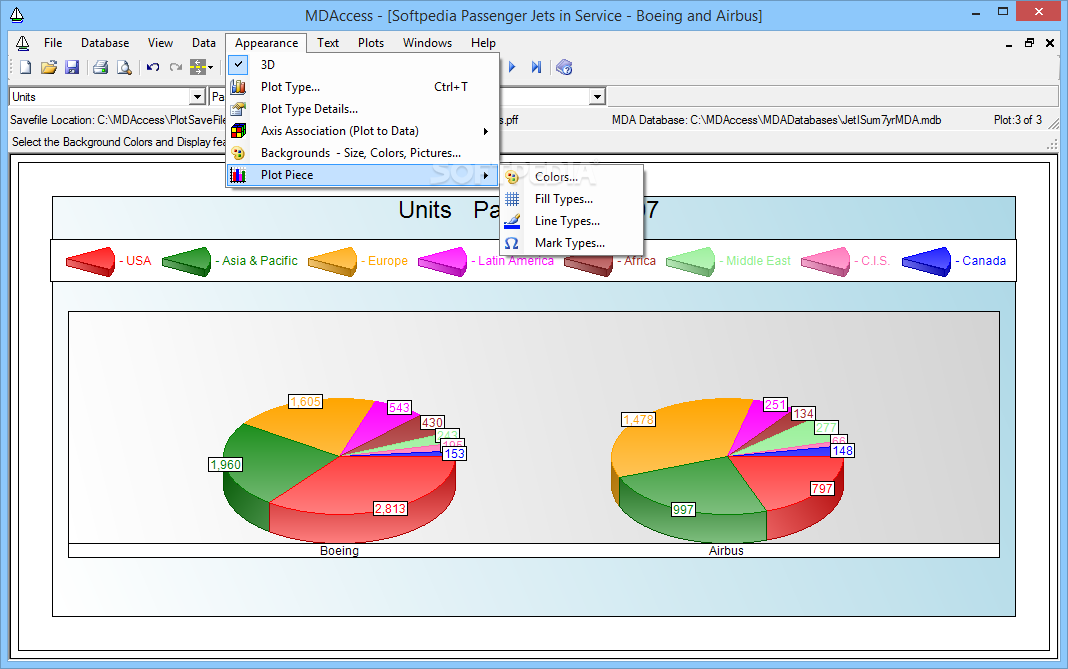1068x669 pixels.
Task: Click Plot:3 of 3 status text
Action: (1018, 120)
